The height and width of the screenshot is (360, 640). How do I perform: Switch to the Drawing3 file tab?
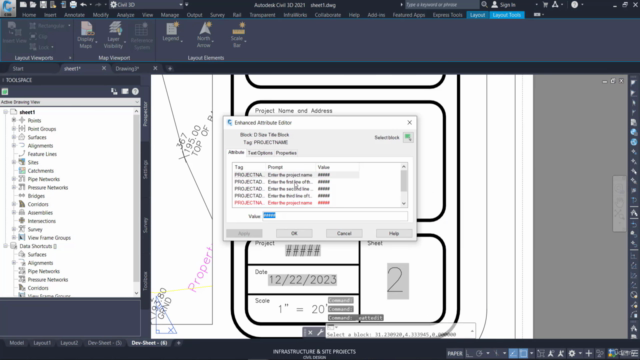tap(127, 69)
